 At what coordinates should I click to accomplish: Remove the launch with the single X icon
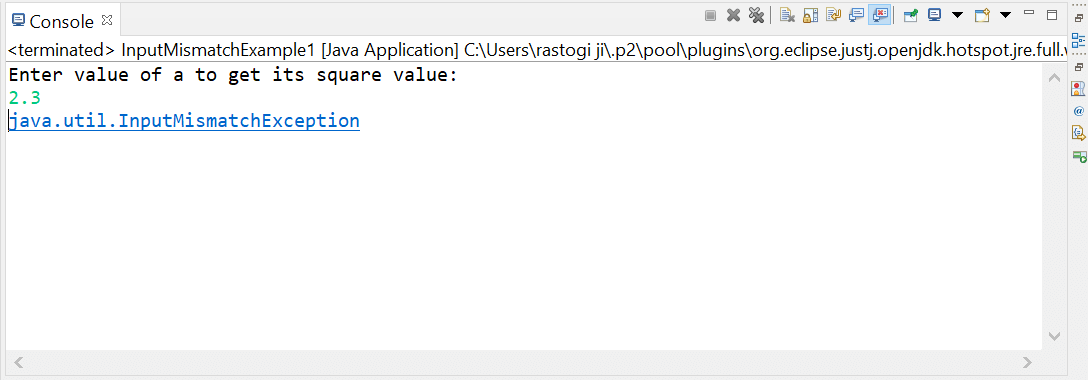[x=733, y=15]
